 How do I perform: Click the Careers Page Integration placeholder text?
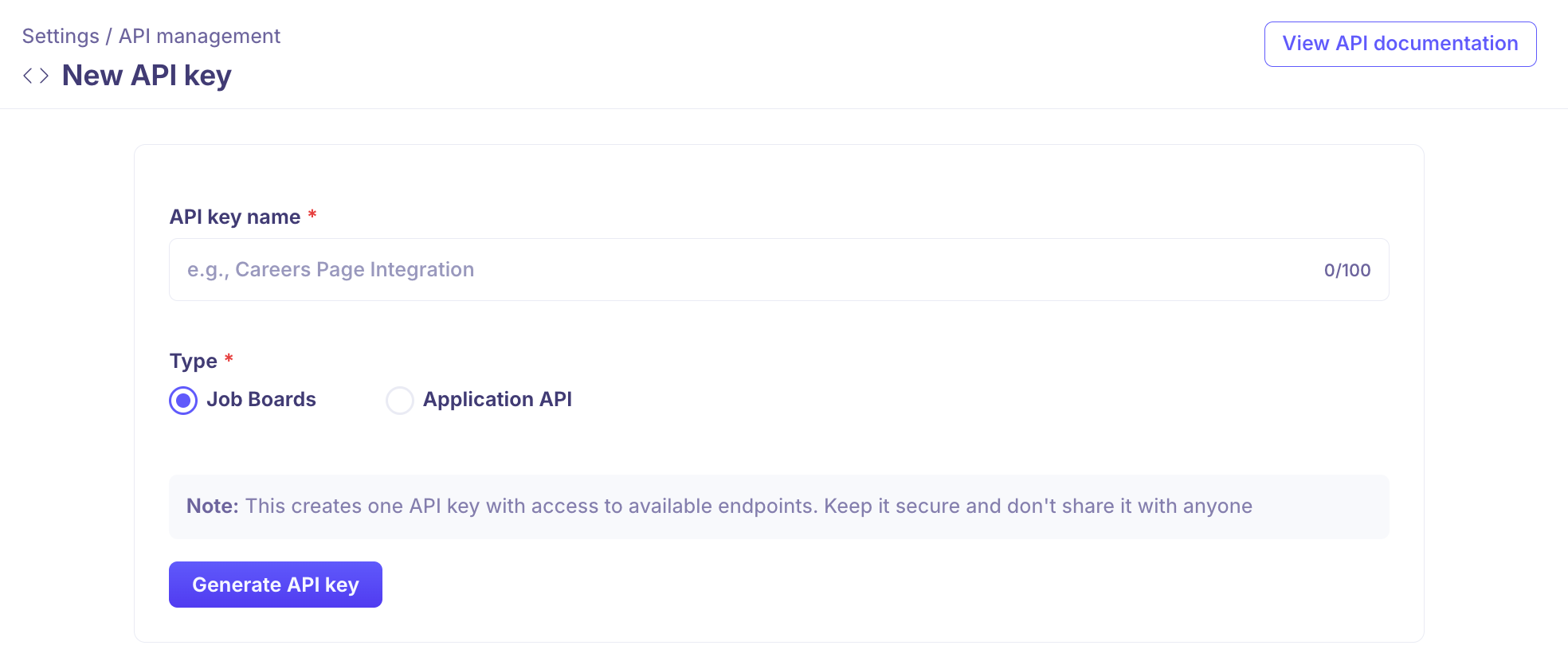pos(331,270)
